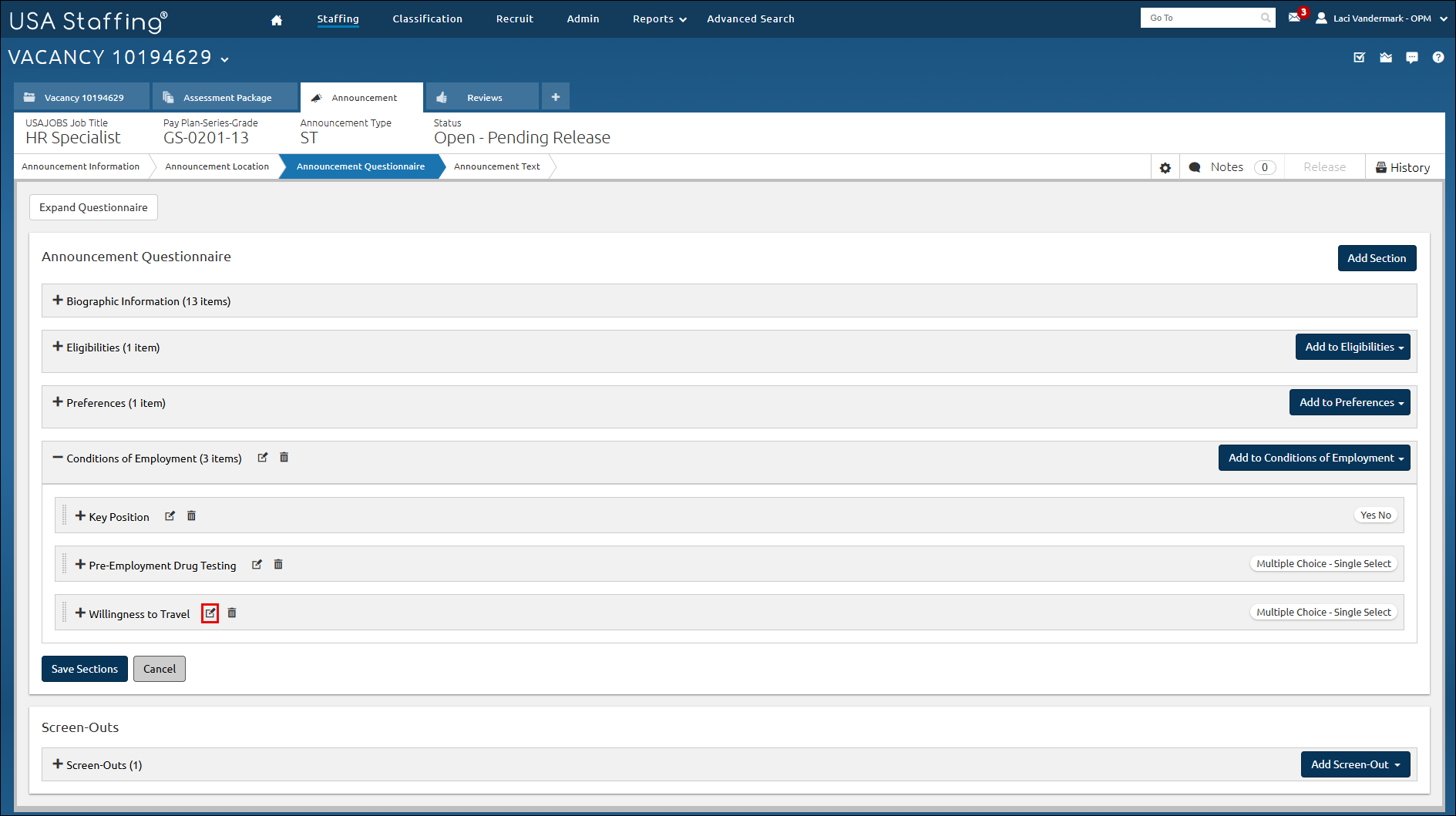Open the help question mark icon
Viewport: 1456px width, 816px height.
click(1438, 57)
